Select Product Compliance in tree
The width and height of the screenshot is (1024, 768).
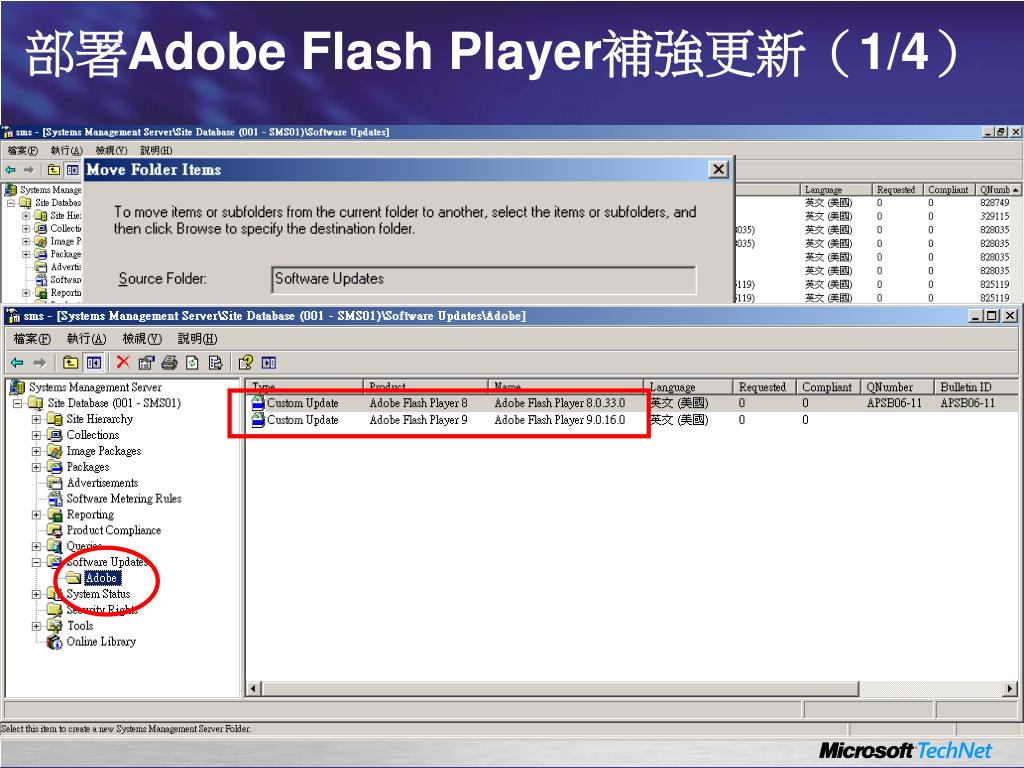point(114,530)
